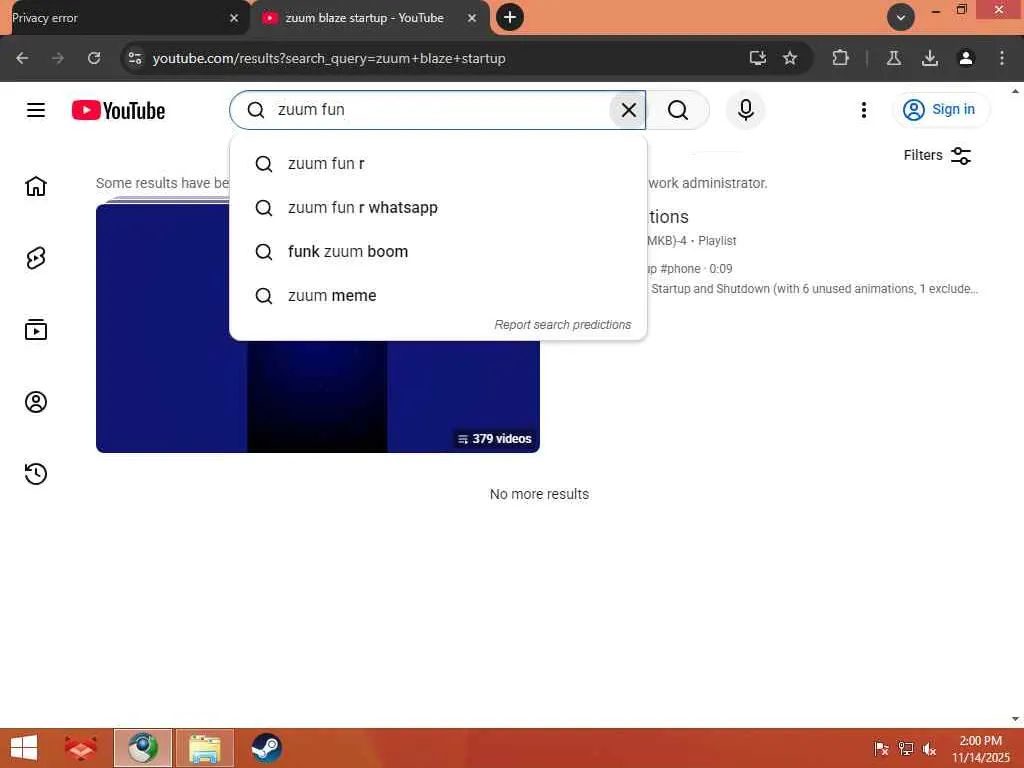The width and height of the screenshot is (1024, 768).
Task: Choose the suggestion 'funk zuum boom'
Action: [x=438, y=251]
